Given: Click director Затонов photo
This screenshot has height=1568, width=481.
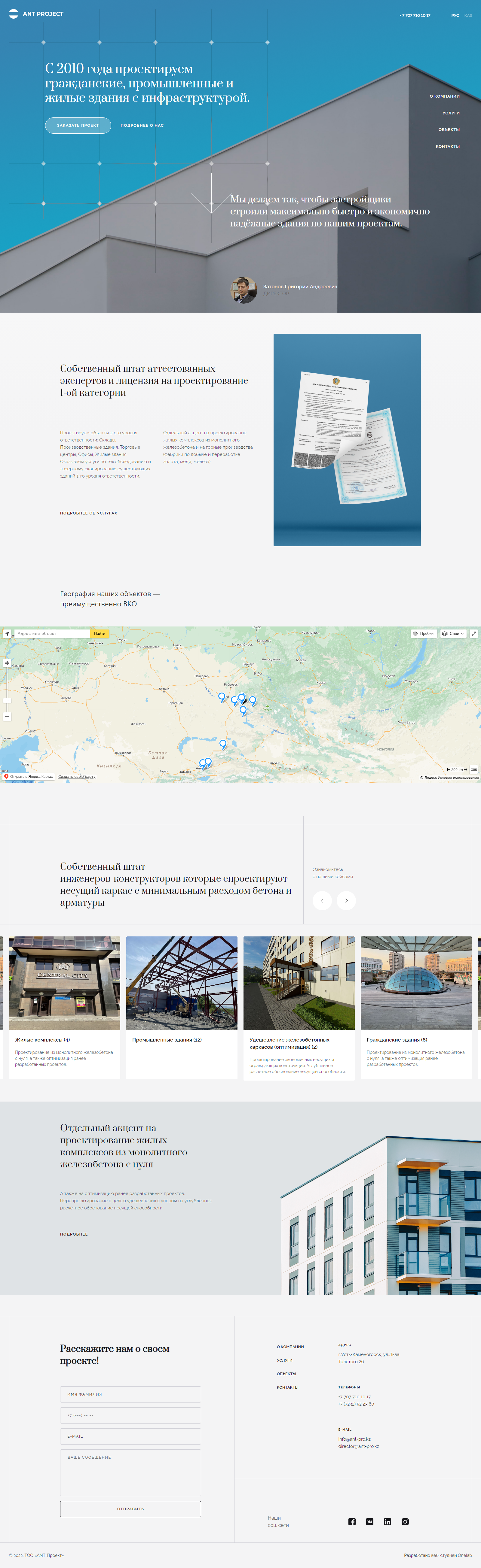Looking at the screenshot, I should click(x=244, y=290).
